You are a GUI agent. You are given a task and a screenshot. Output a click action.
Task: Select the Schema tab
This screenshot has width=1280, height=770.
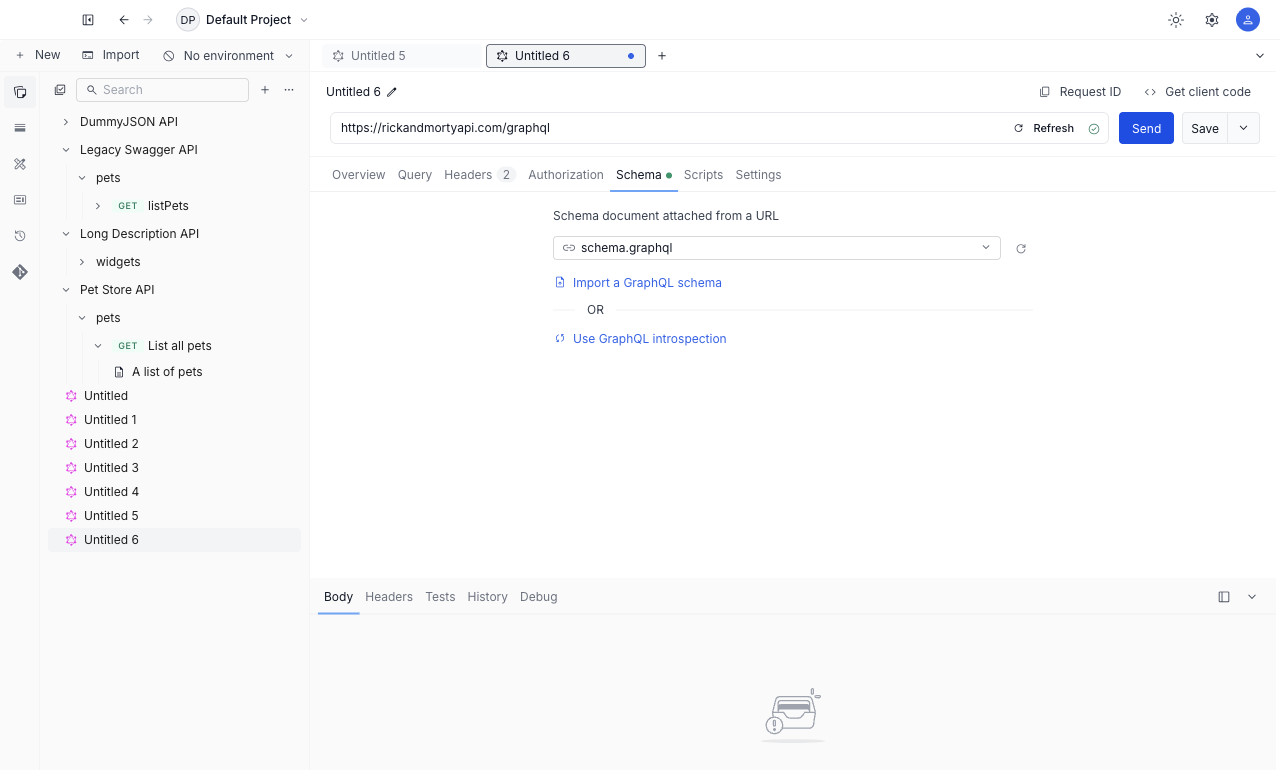(644, 175)
